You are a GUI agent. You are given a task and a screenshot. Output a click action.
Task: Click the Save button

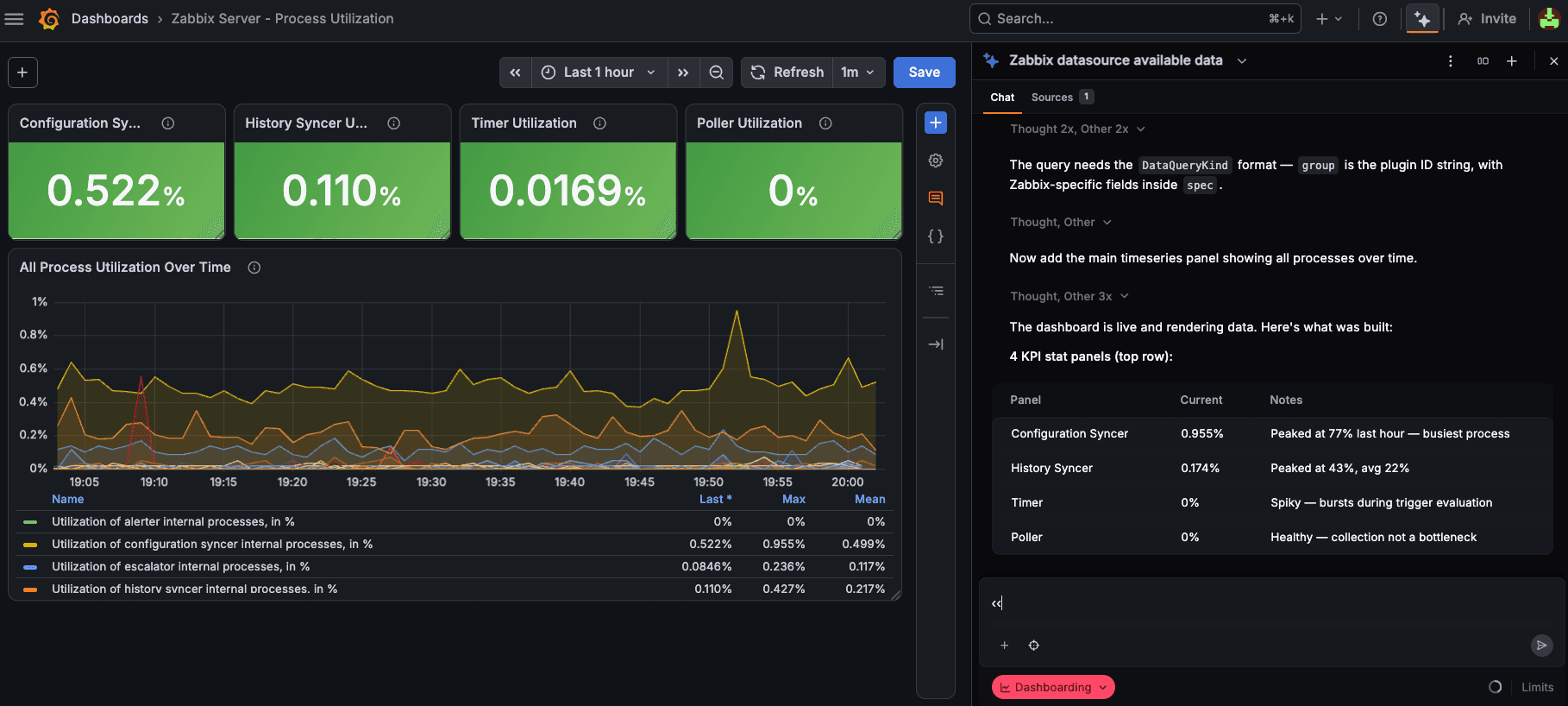coord(924,72)
